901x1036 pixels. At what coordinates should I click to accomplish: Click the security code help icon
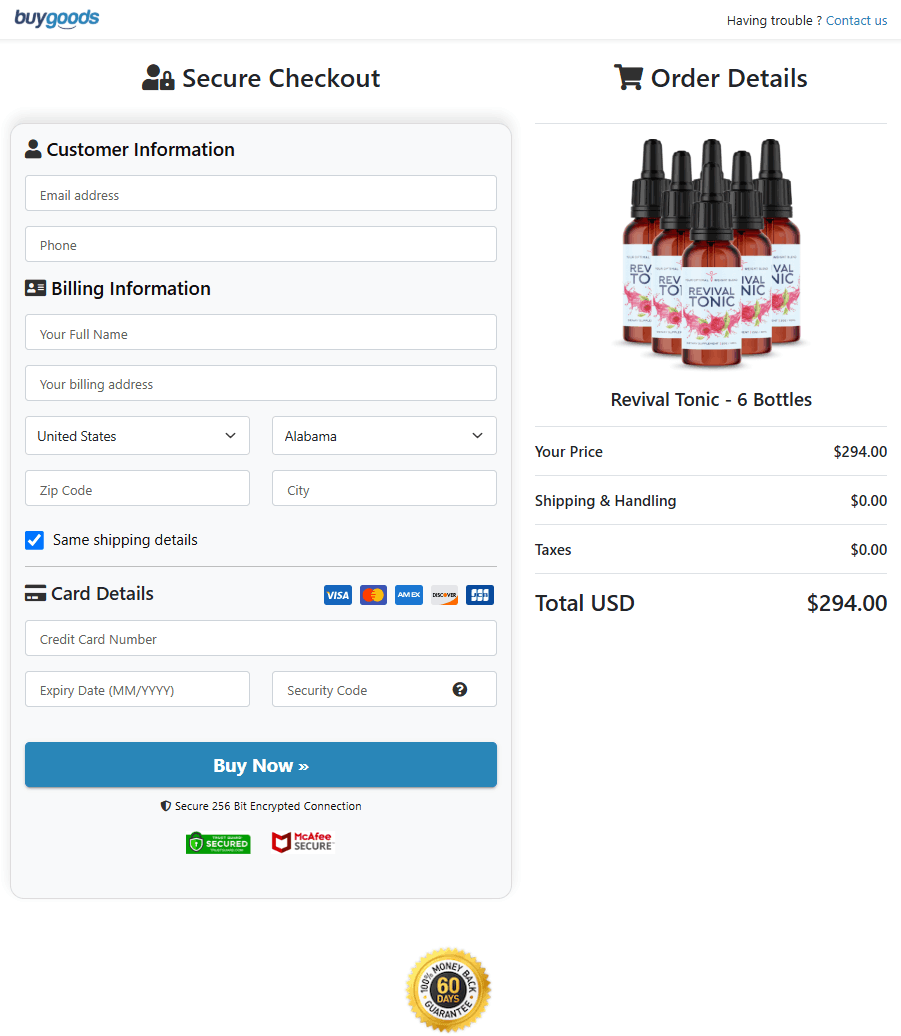click(x=460, y=689)
